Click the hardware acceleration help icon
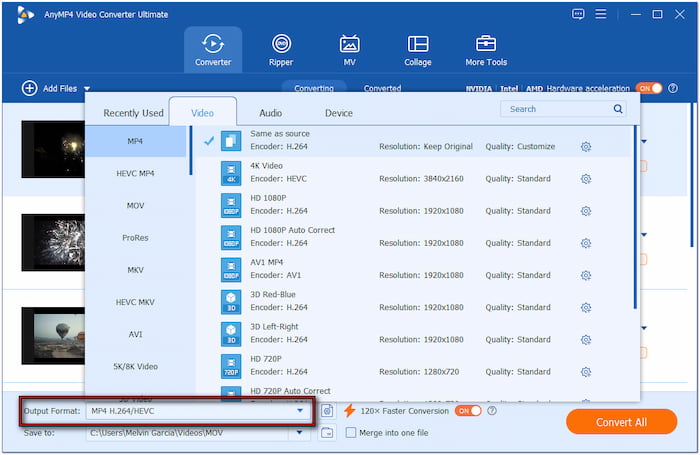 coord(673,88)
